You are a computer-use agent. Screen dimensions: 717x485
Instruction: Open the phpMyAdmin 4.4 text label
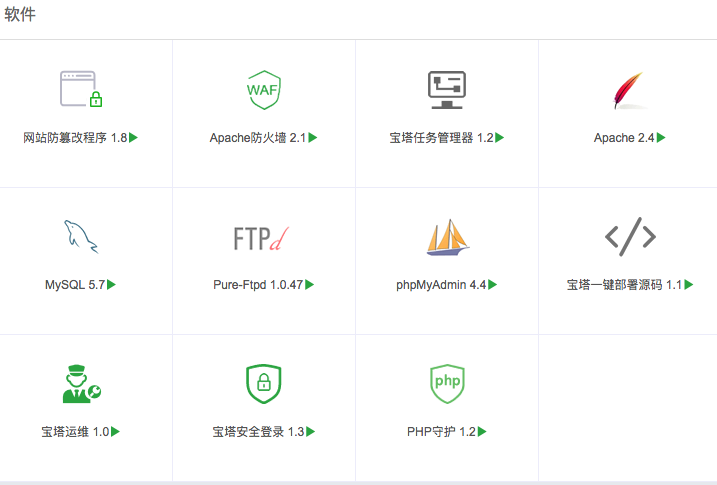point(441,285)
